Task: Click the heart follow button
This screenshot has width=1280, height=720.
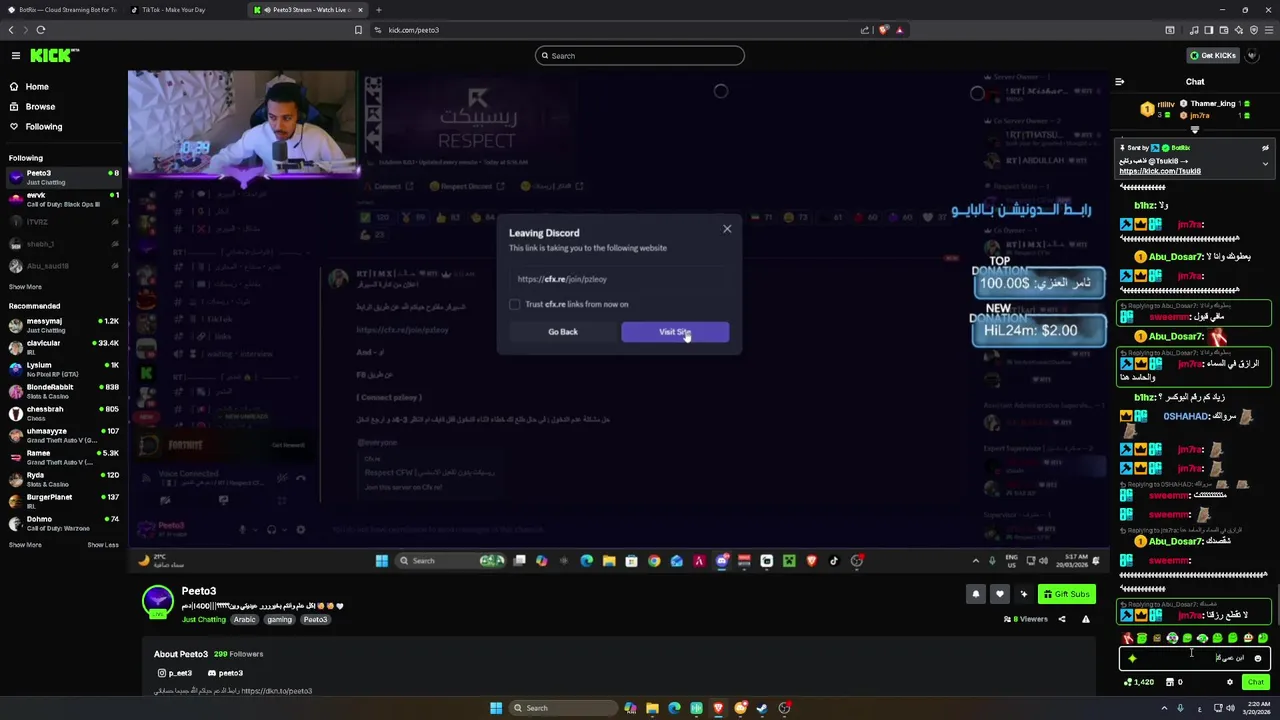Action: (x=999, y=594)
